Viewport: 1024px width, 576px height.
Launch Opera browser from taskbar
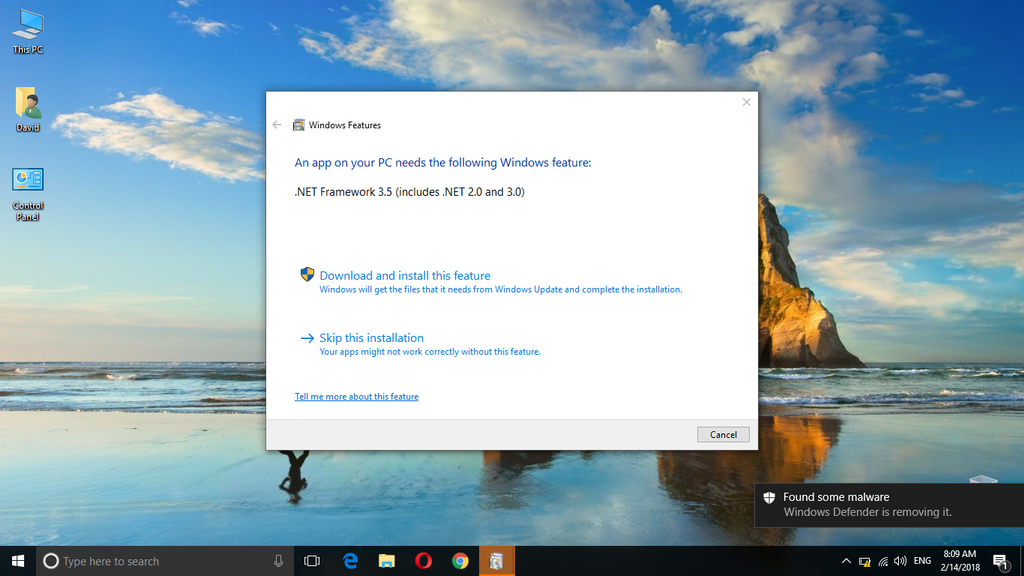(423, 561)
